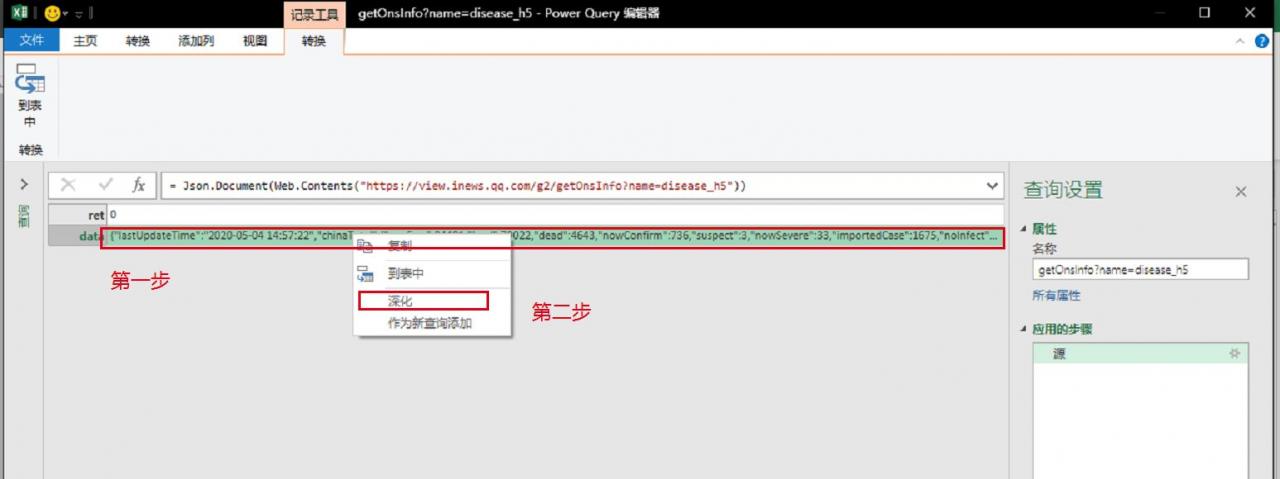
Task: Select the 源 applied step
Action: 1140,354
